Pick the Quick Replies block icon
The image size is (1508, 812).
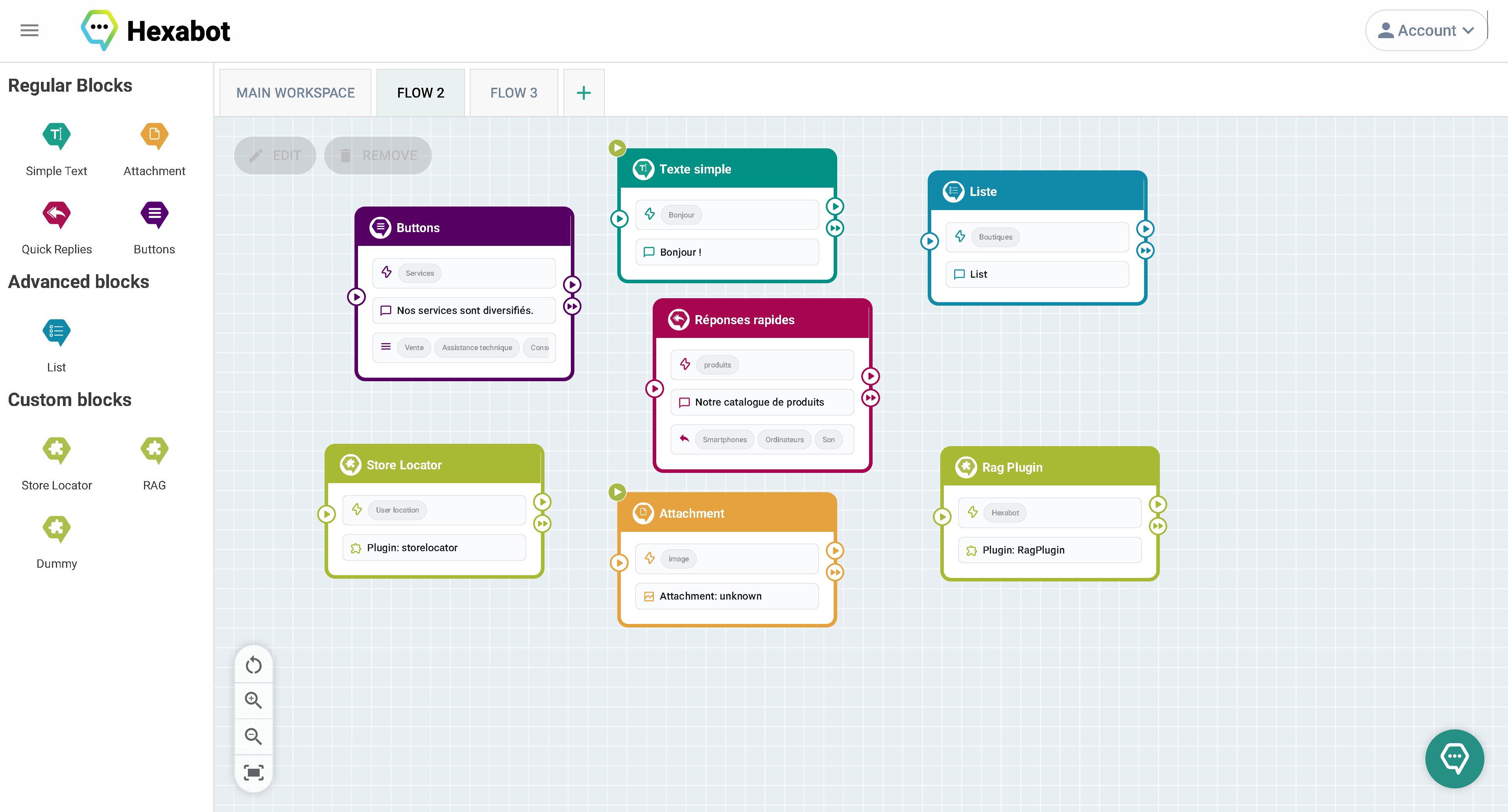pyautogui.click(x=56, y=214)
